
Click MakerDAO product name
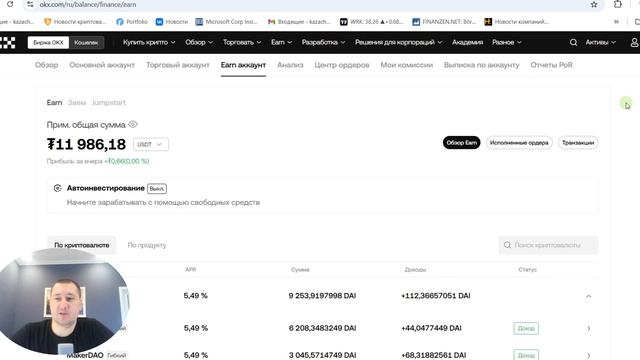[85, 355]
